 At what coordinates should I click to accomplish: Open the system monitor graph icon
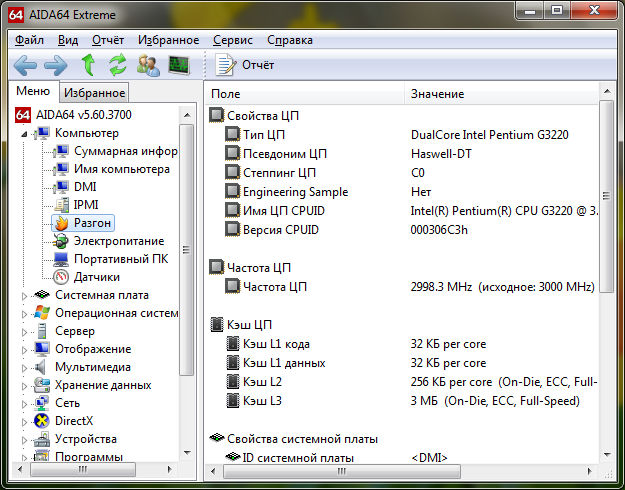pos(179,65)
